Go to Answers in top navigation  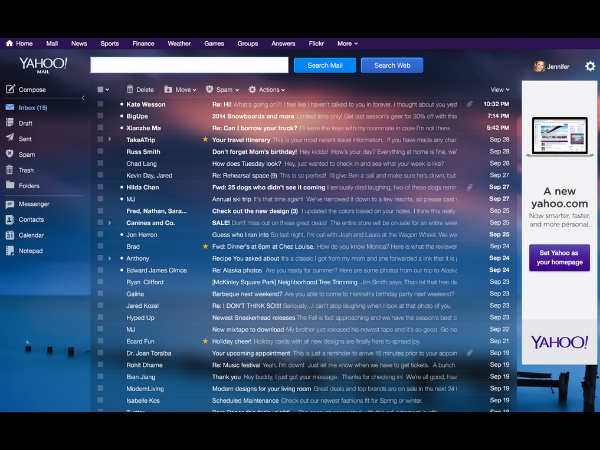tap(283, 44)
